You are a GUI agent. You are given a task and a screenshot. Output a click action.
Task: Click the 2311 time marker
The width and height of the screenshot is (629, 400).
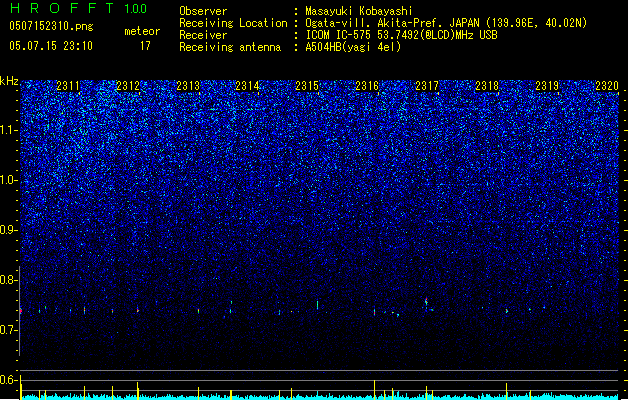pyautogui.click(x=68, y=86)
